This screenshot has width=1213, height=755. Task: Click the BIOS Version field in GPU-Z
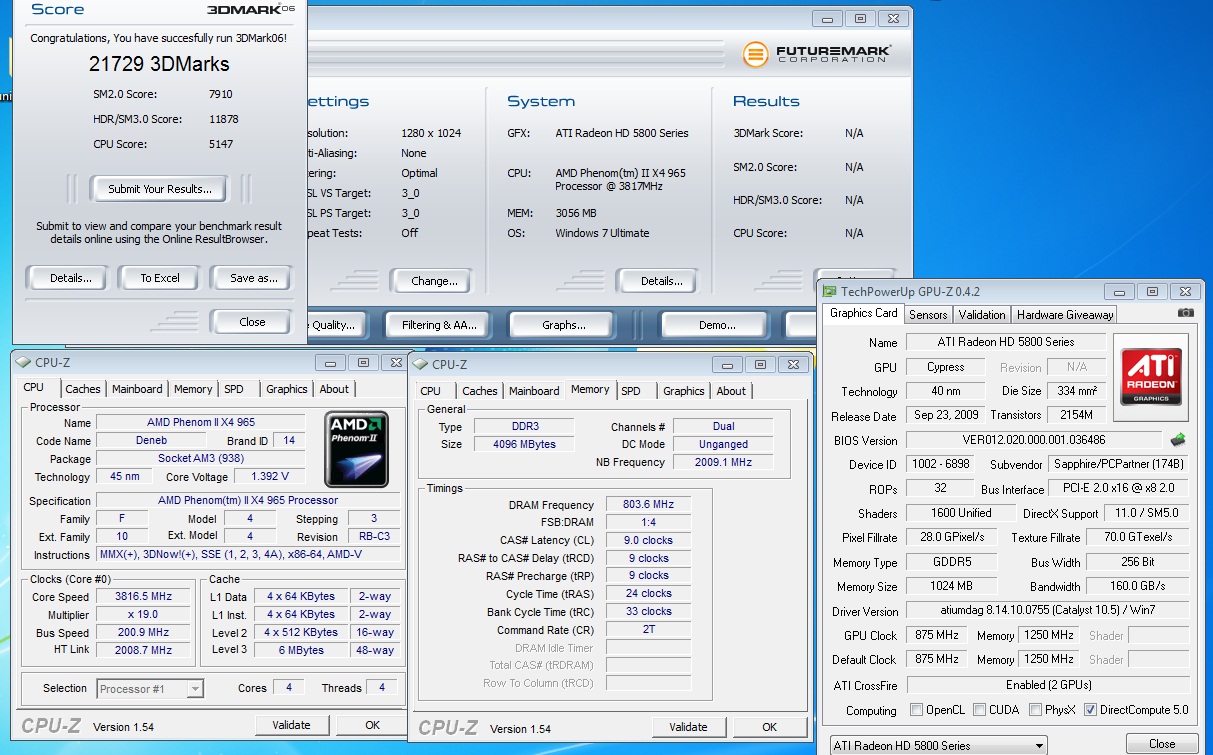click(1035, 440)
